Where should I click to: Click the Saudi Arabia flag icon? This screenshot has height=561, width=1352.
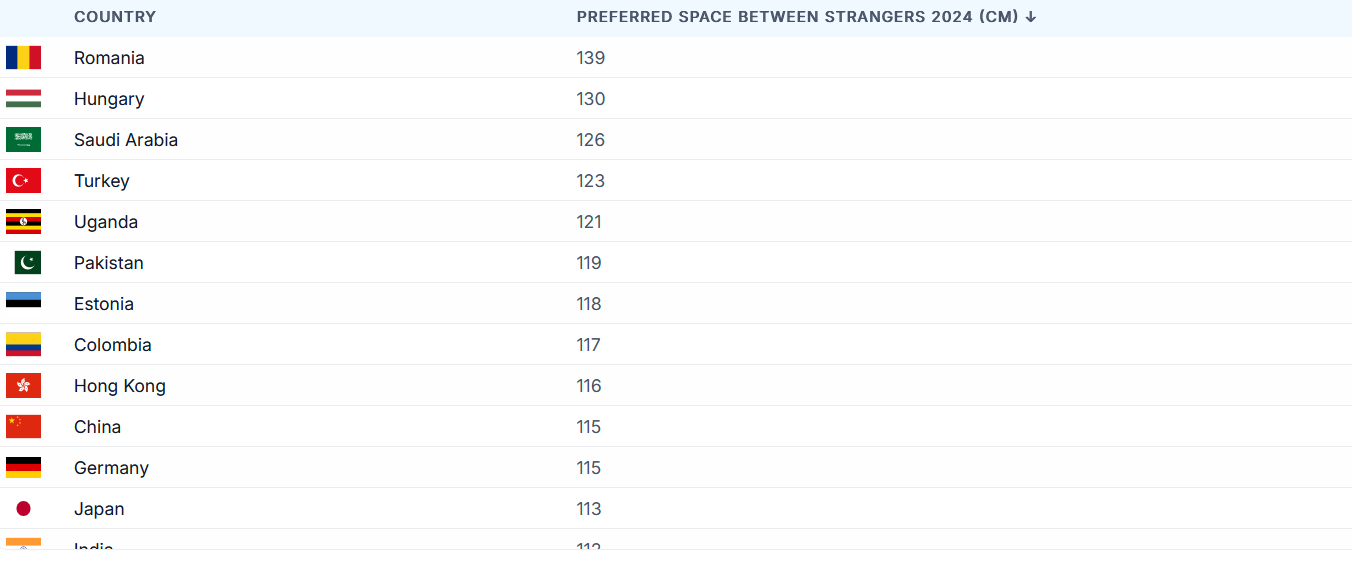(x=23, y=140)
